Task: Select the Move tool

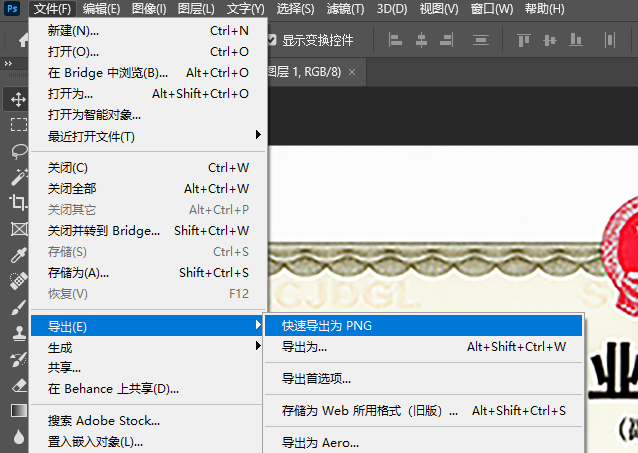Action: 18,99
